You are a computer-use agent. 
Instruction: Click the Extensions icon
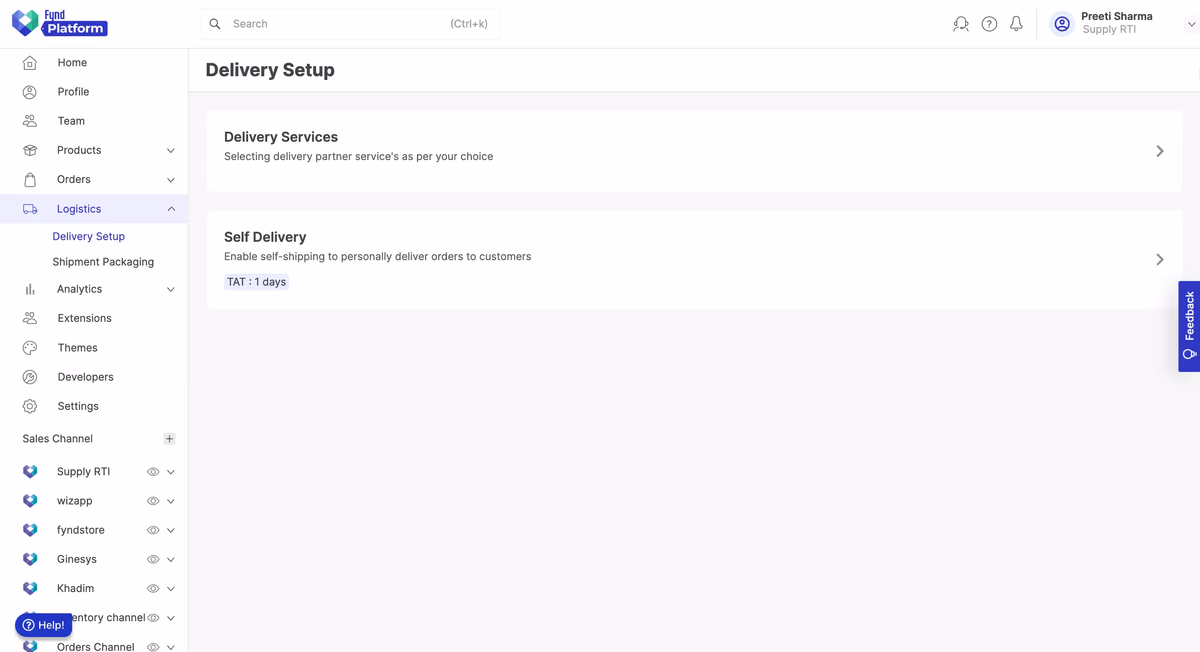(30, 318)
